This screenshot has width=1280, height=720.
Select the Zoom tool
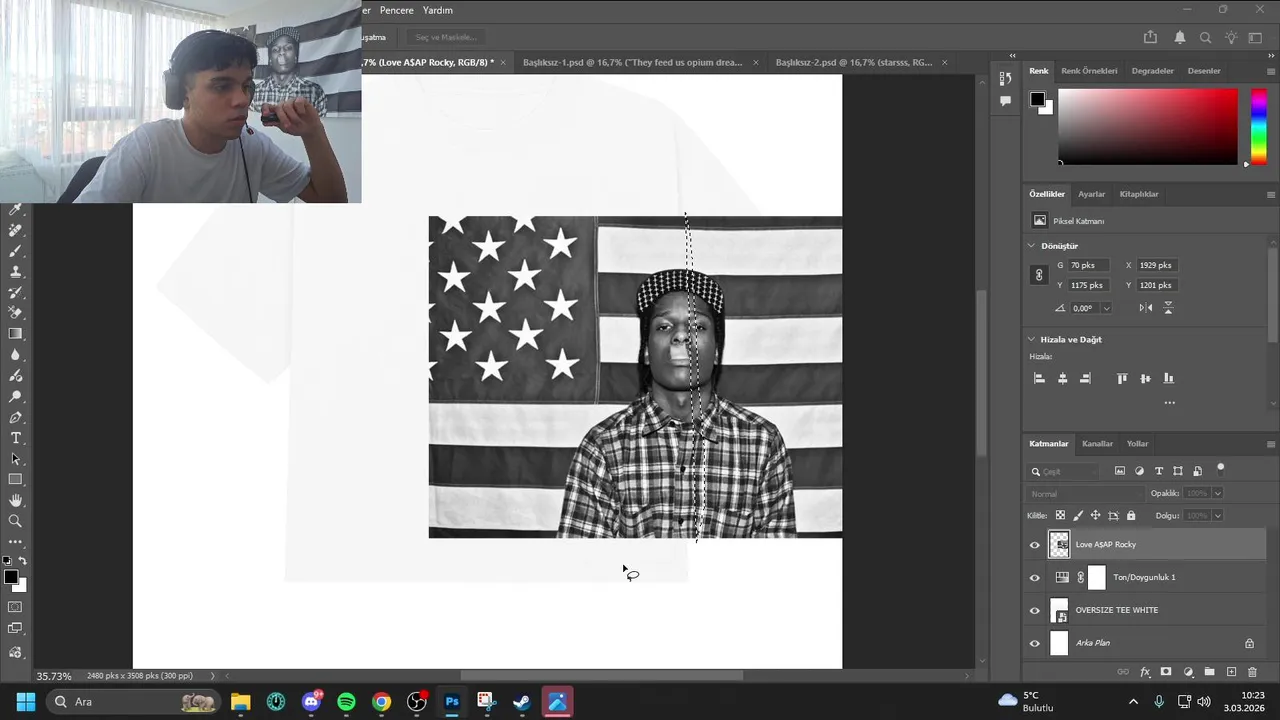15,521
